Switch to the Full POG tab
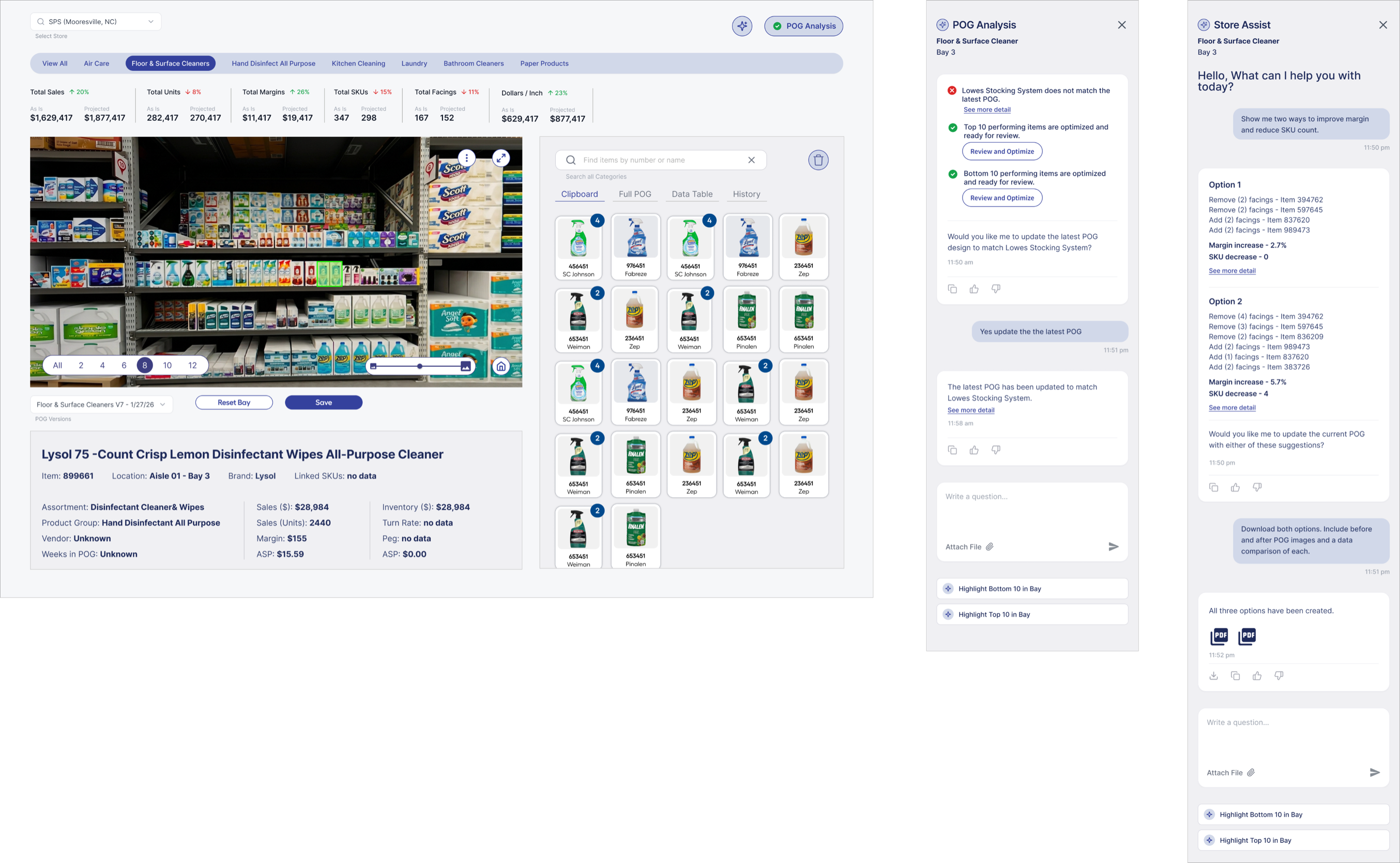Image resolution: width=1400 pixels, height=863 pixels. [x=635, y=195]
